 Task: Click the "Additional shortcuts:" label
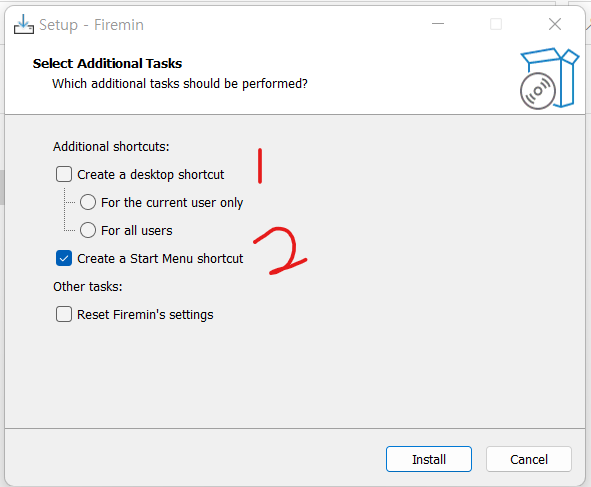(x=111, y=147)
